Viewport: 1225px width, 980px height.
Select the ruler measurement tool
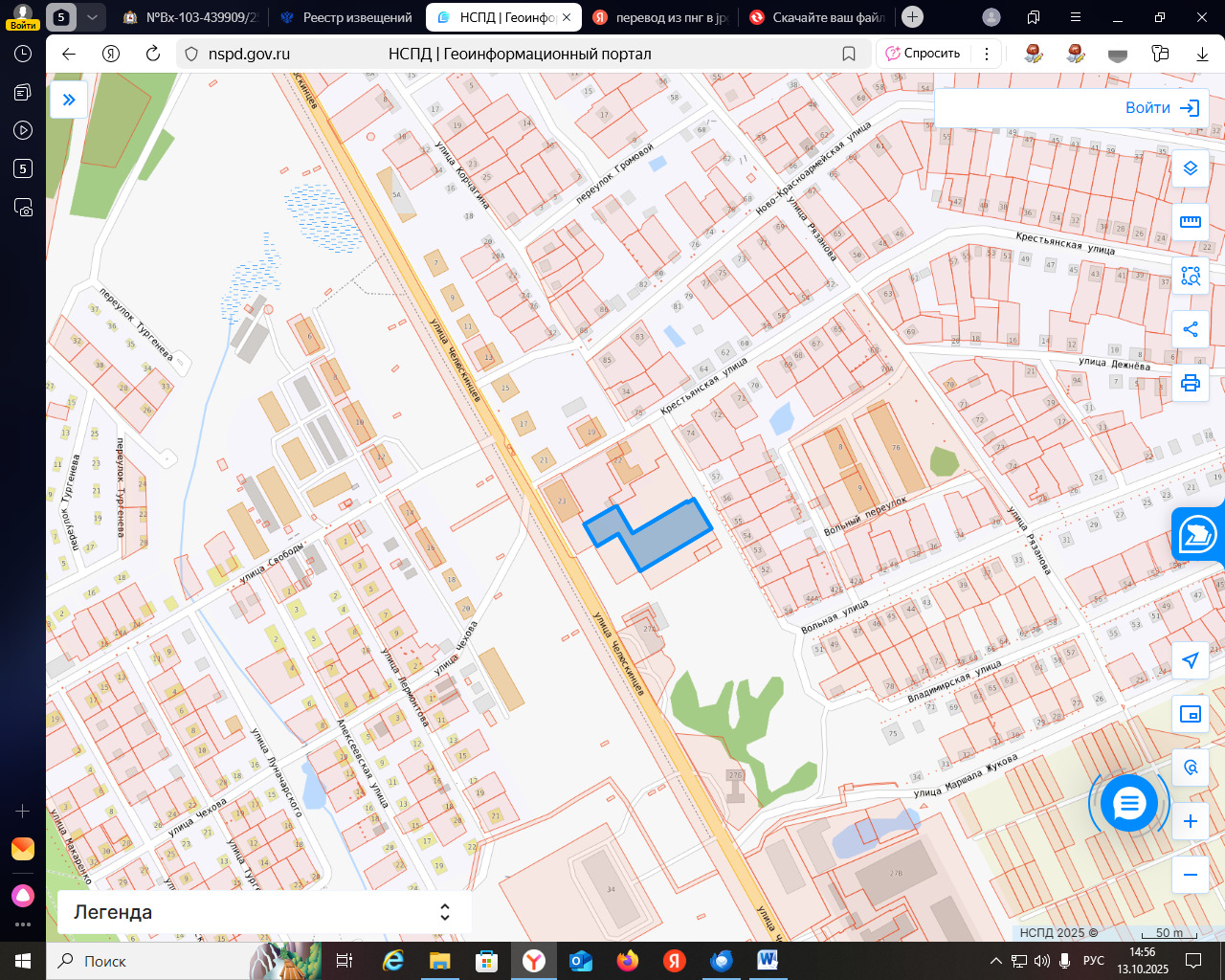pyautogui.click(x=1191, y=222)
